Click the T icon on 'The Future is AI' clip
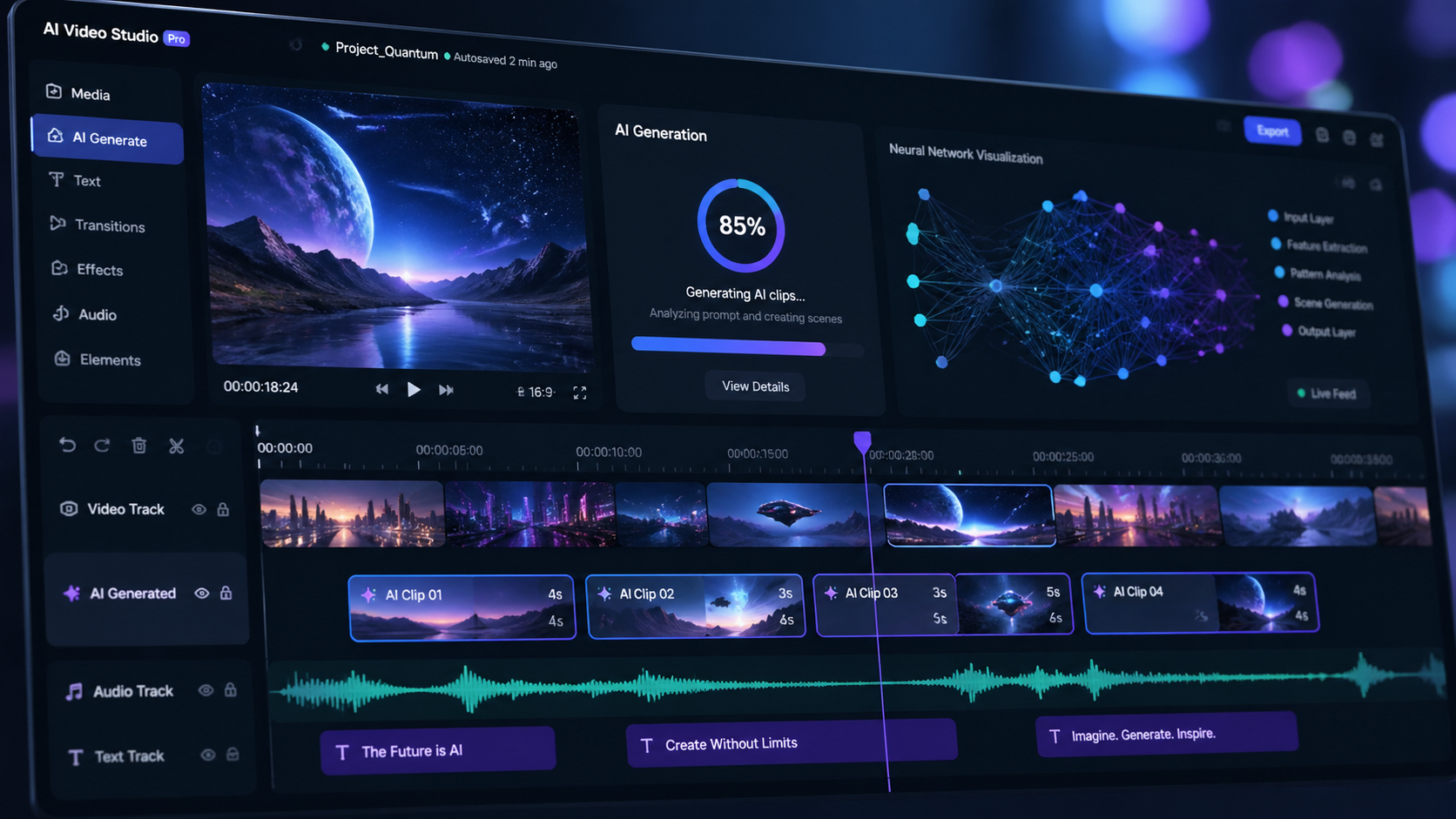The height and width of the screenshot is (819, 1456). [x=342, y=752]
